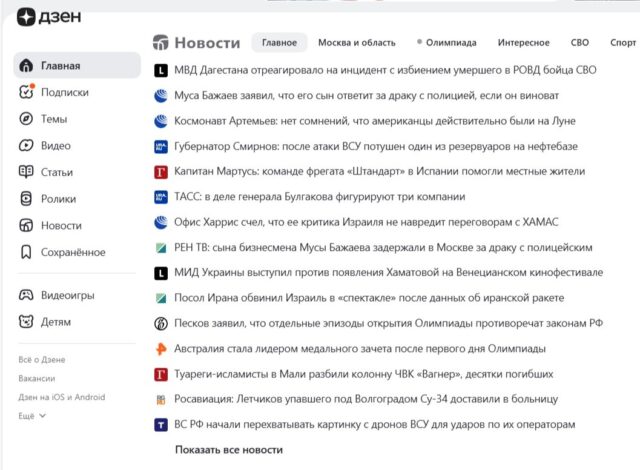Open headline Муса Бажаев заявил
Viewport: 640px width, 470px height.
(366, 95)
